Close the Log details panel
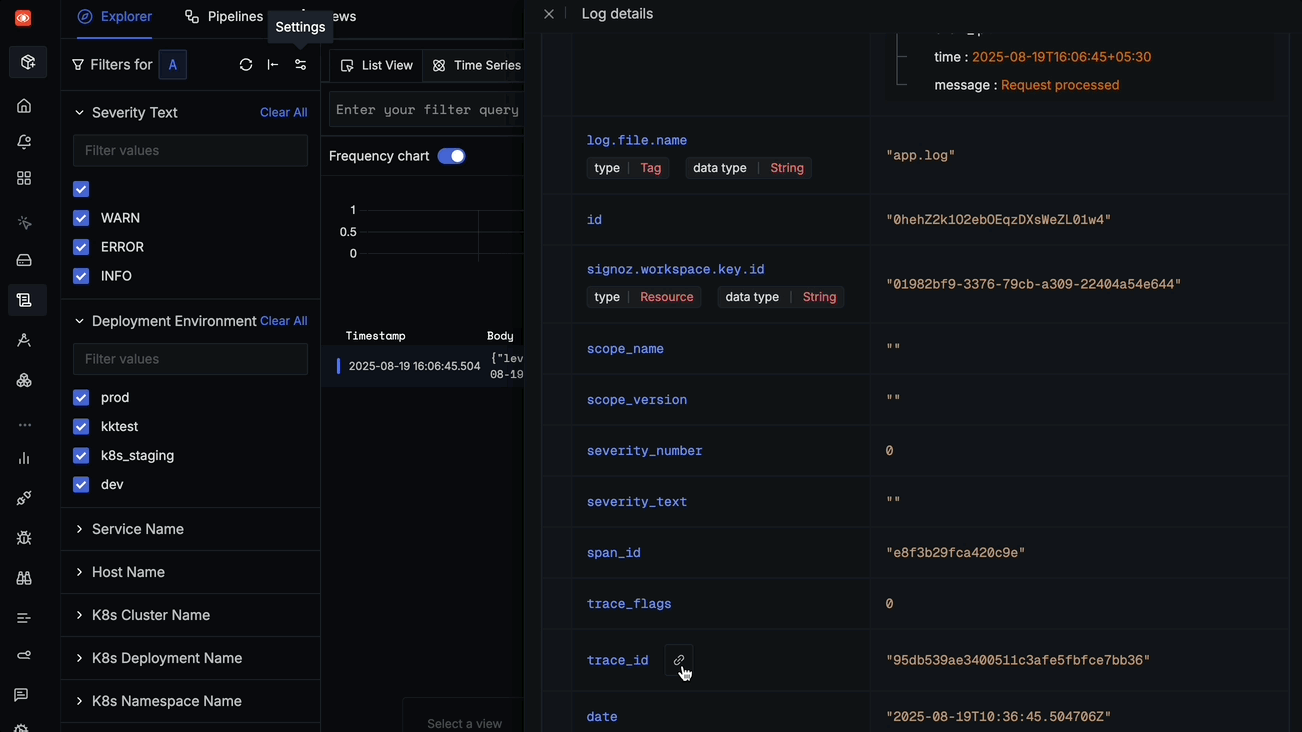The width and height of the screenshot is (1302, 732). coord(549,14)
